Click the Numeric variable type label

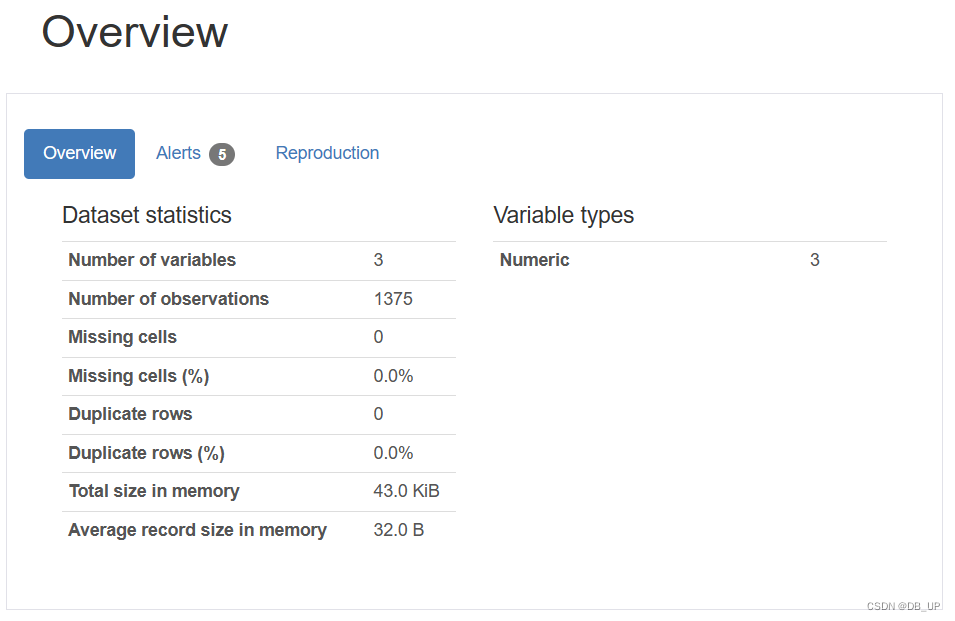(535, 260)
